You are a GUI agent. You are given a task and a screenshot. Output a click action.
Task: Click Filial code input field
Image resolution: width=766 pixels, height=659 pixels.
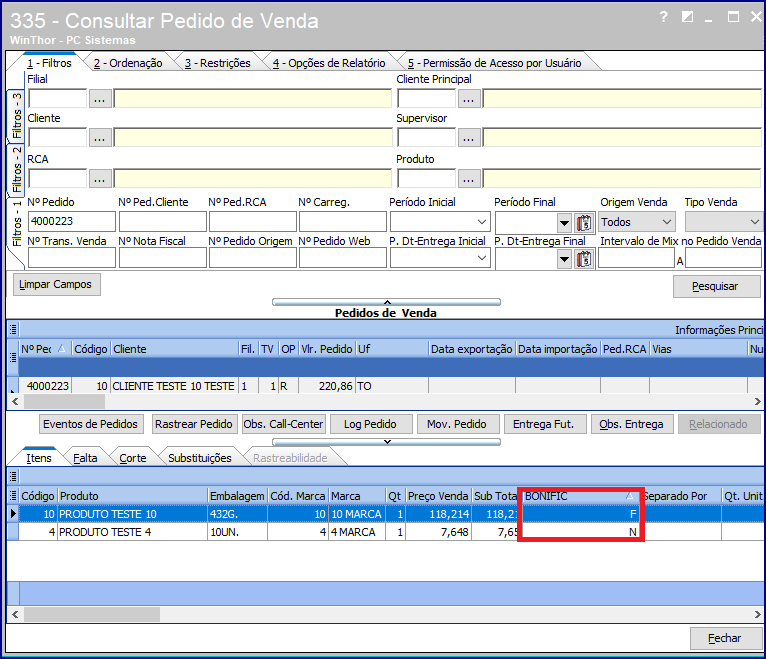(58, 99)
